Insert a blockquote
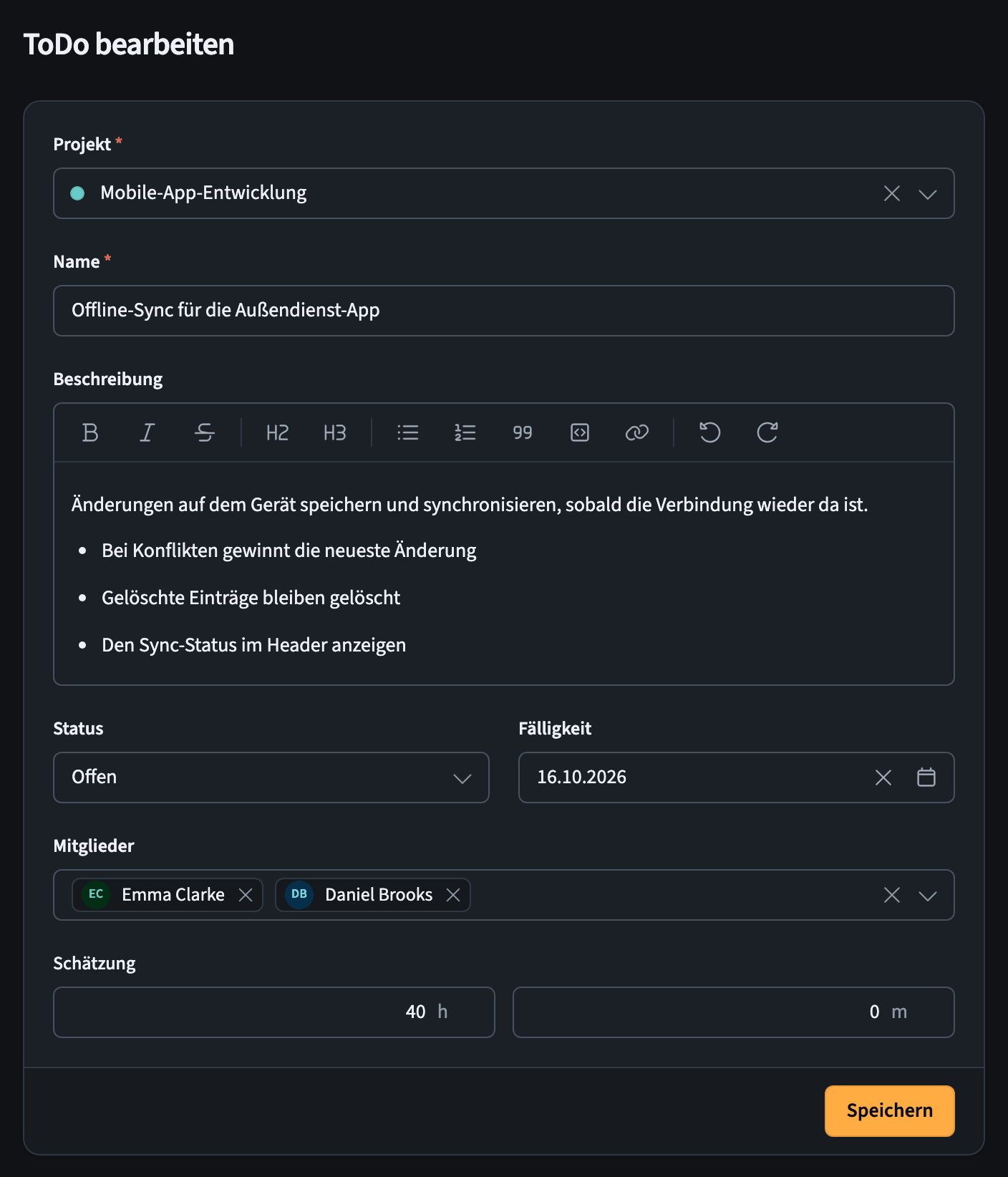 pyautogui.click(x=523, y=432)
